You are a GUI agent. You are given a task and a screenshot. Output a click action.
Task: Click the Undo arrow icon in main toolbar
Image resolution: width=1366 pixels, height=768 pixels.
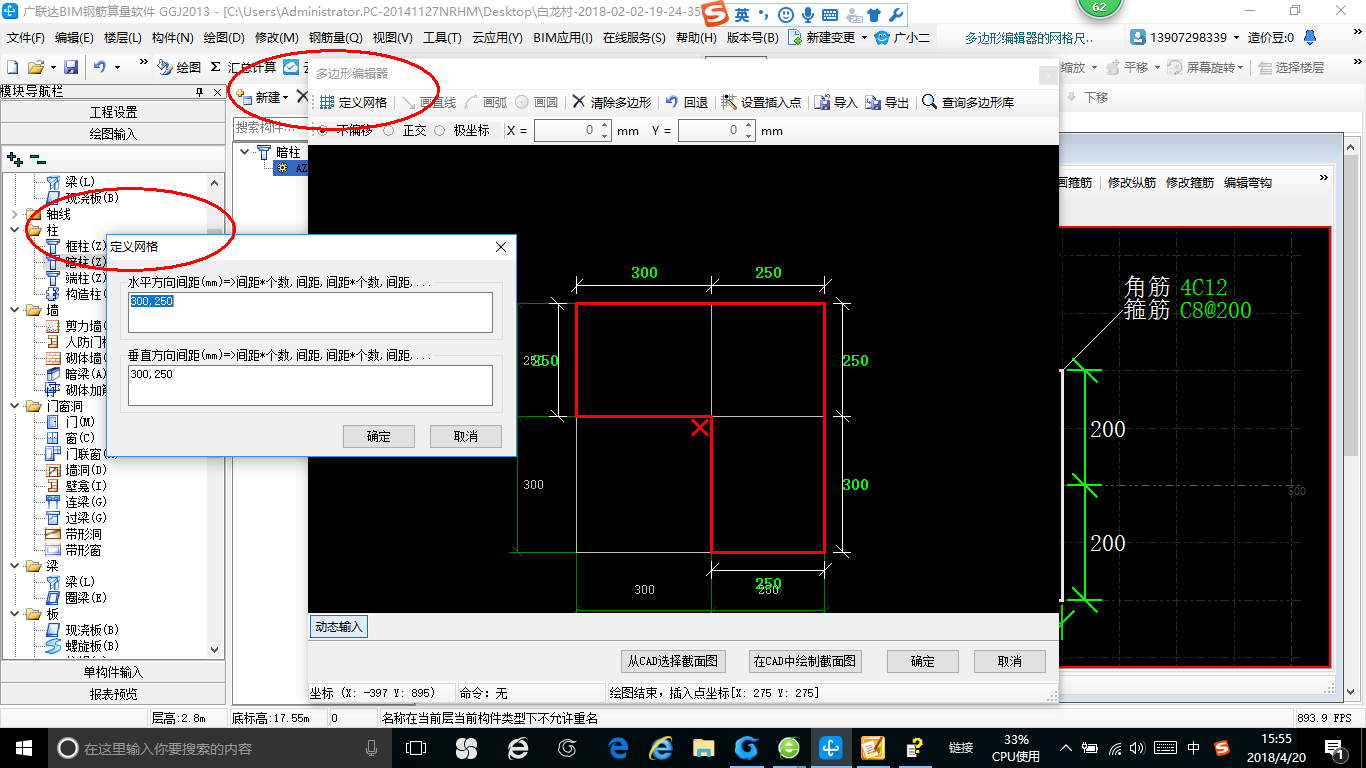click(x=100, y=67)
